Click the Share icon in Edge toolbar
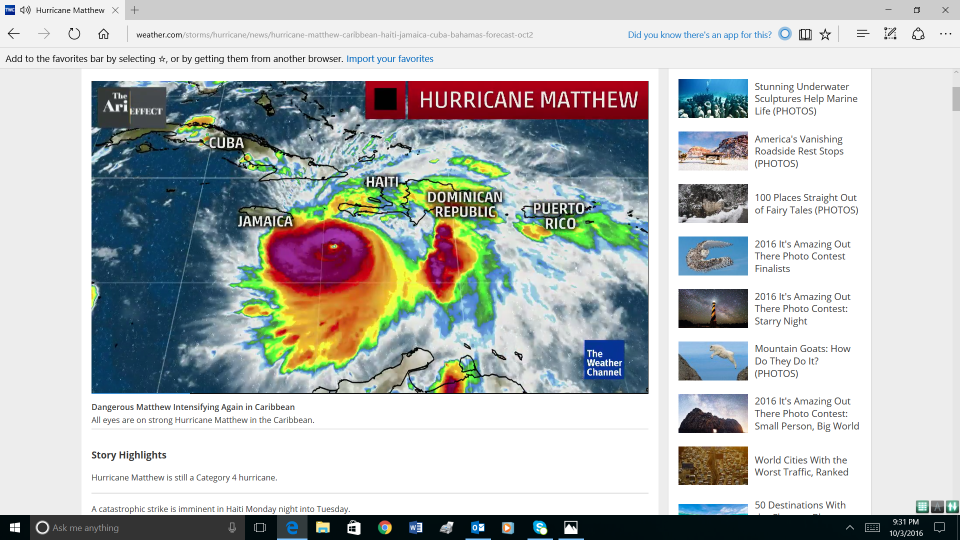The width and height of the screenshot is (960, 540). (918, 34)
